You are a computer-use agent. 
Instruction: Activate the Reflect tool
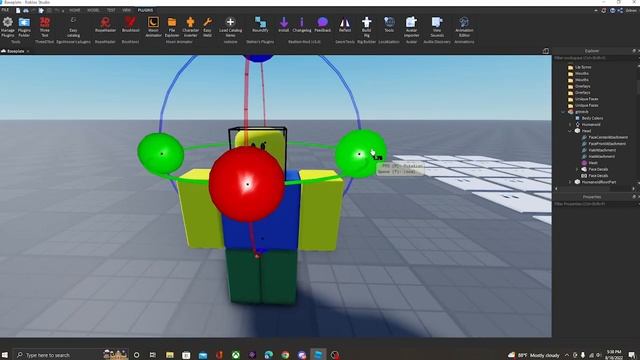tap(345, 25)
